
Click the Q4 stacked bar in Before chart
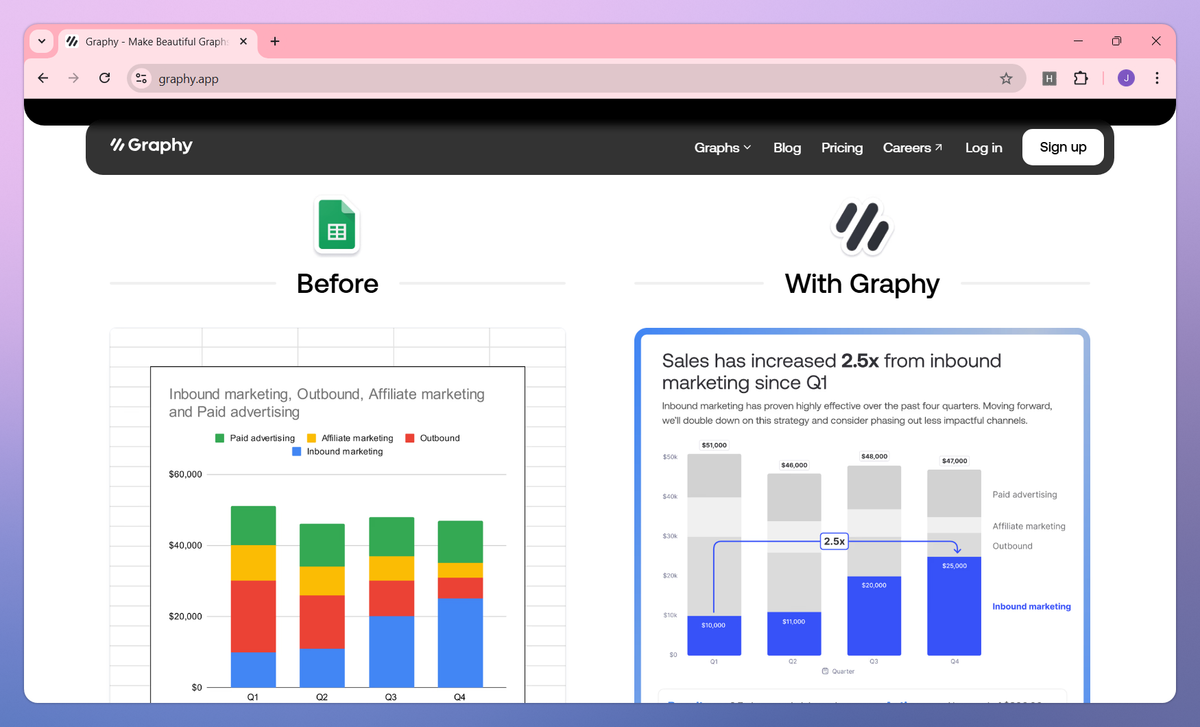(x=460, y=604)
